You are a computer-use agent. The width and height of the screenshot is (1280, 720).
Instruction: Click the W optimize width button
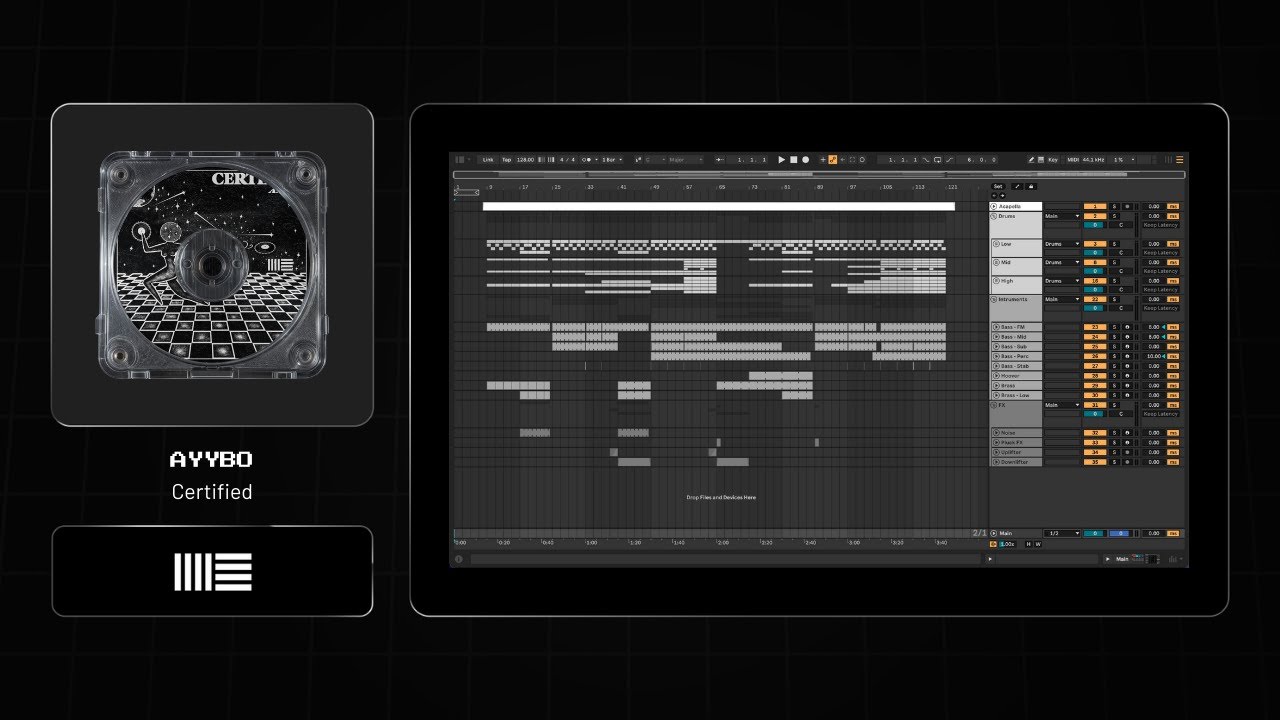pos(1038,544)
